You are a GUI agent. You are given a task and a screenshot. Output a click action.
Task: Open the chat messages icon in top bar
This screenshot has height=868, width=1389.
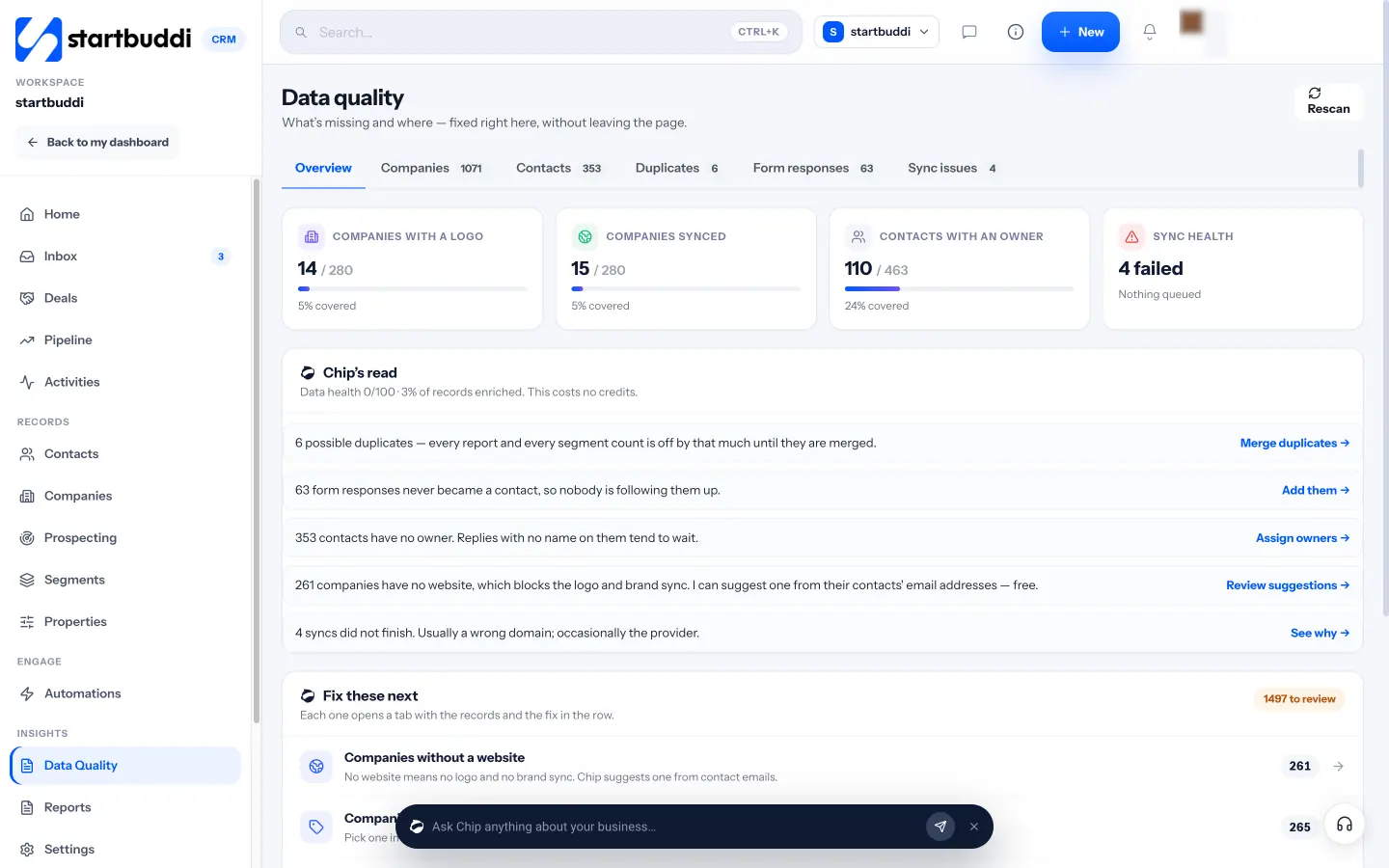[x=969, y=32]
